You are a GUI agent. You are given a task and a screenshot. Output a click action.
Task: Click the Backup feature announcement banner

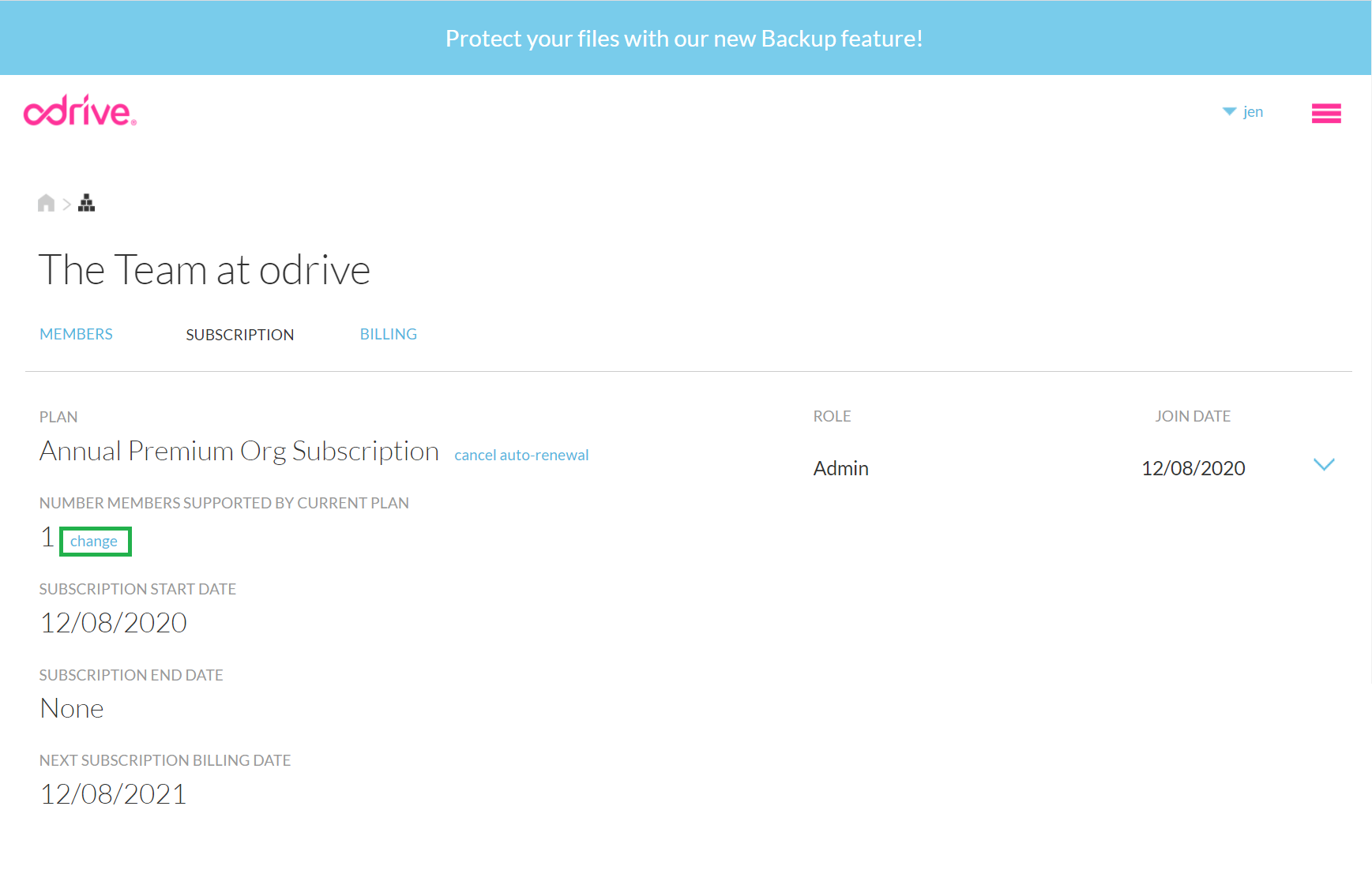tap(684, 38)
